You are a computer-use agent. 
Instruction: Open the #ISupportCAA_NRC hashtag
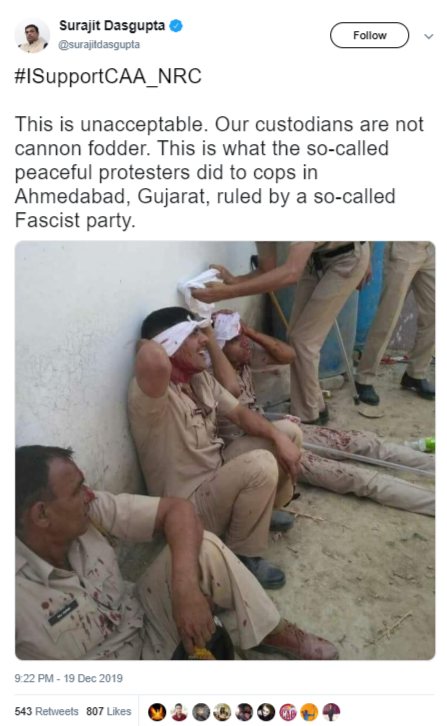[108, 76]
